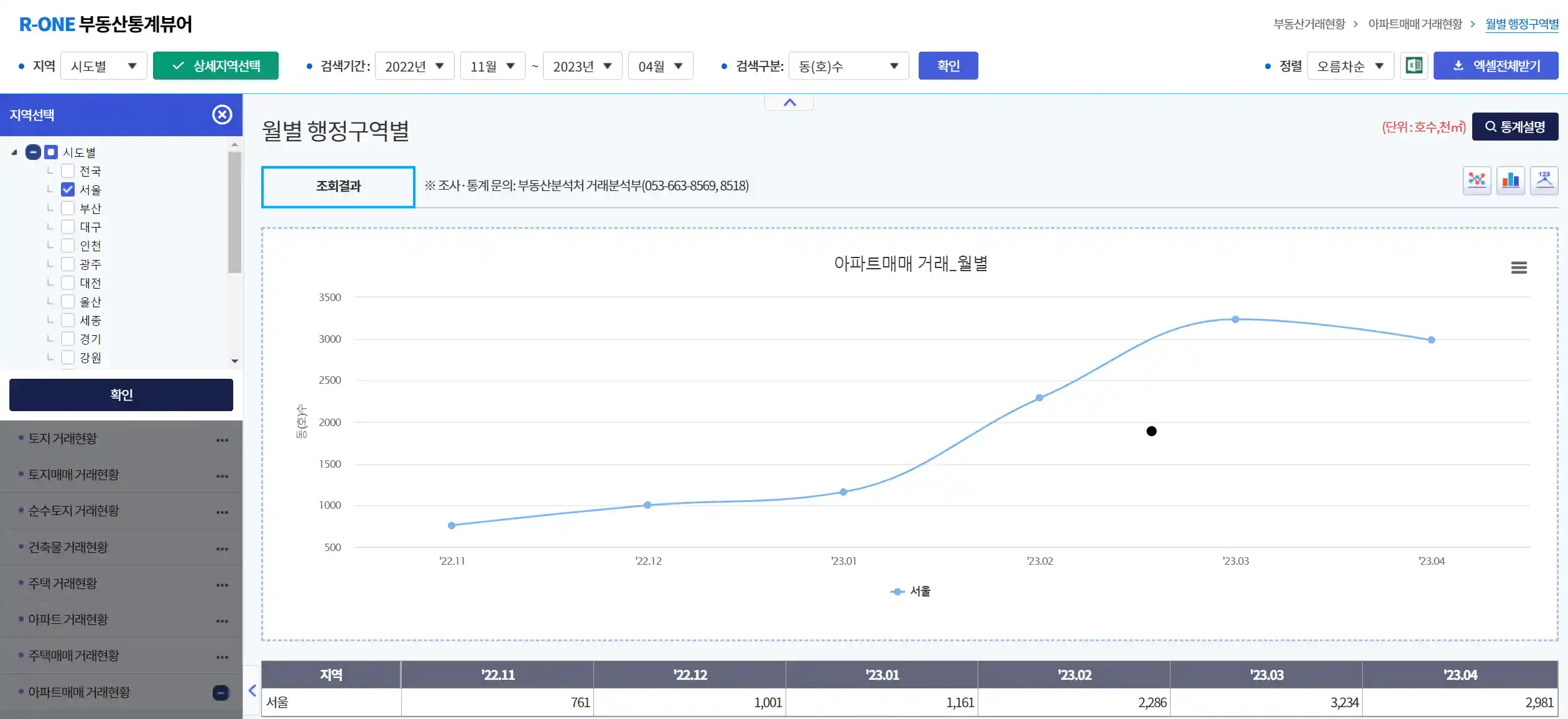This screenshot has height=719, width=1568.
Task: Click the 아파트매매 거래현황 breadcrumb
Action: pos(1415,24)
